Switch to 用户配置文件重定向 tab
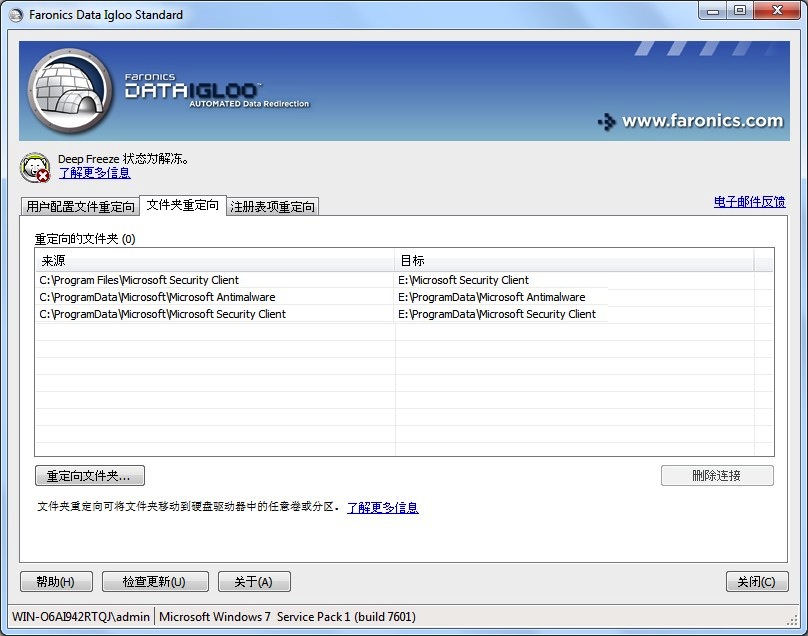 80,207
